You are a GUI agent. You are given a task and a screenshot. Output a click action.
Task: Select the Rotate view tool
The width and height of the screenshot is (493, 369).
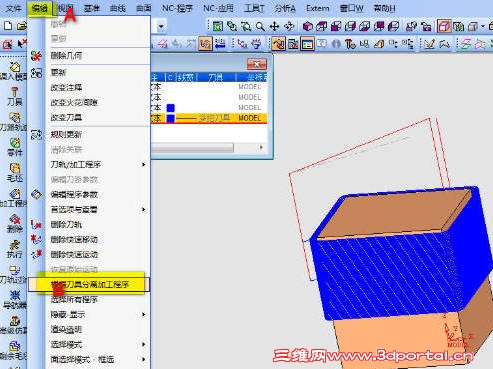coord(289,26)
